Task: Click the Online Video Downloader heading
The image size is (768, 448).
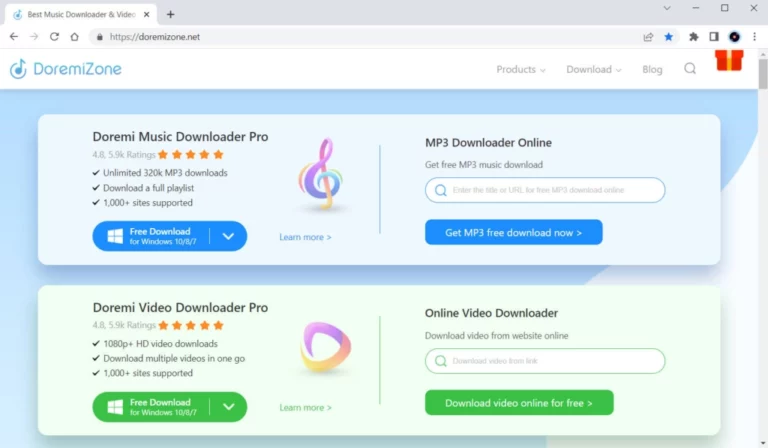Action: pyautogui.click(x=491, y=313)
